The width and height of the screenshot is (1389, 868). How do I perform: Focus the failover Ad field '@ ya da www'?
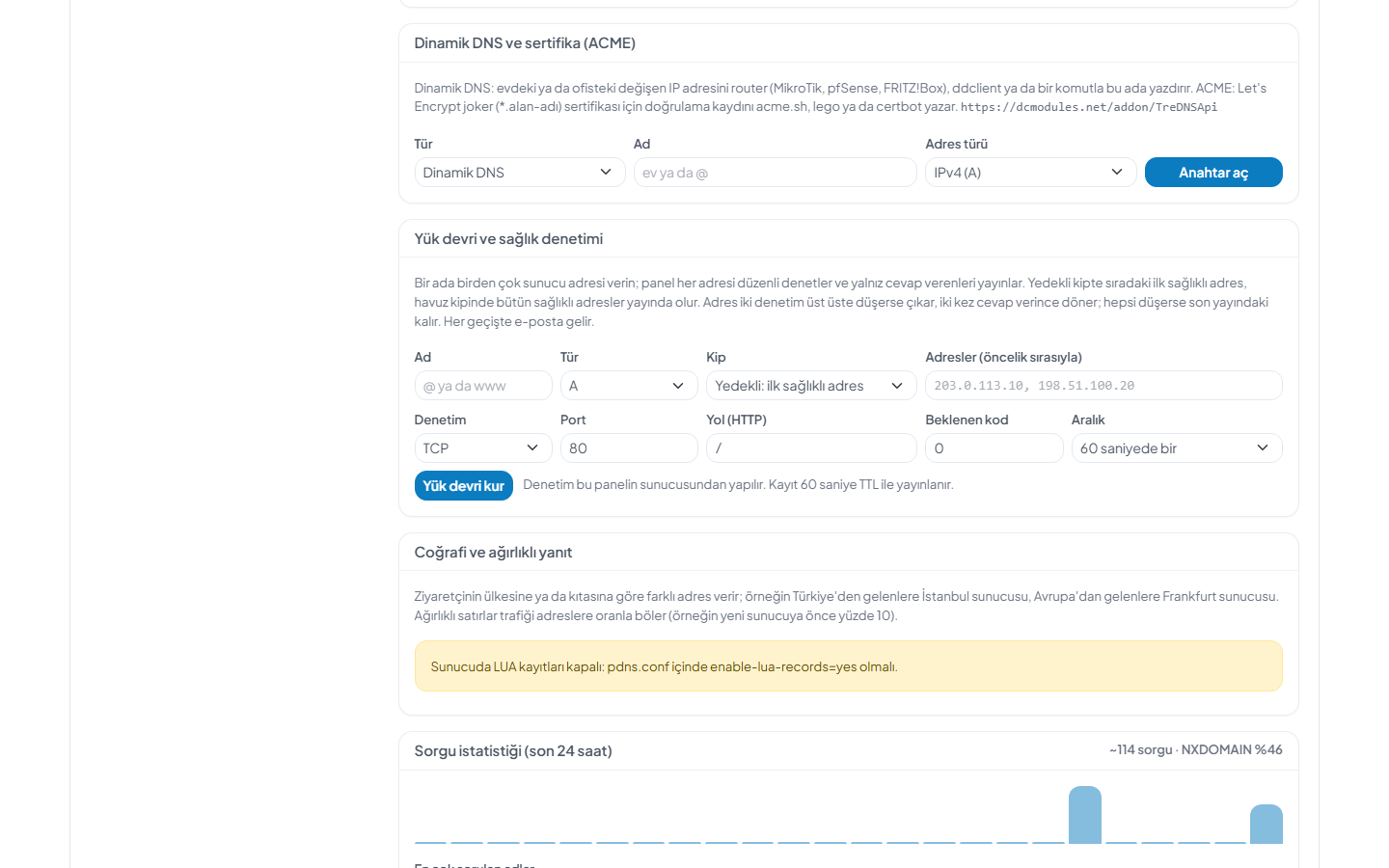tap(483, 386)
